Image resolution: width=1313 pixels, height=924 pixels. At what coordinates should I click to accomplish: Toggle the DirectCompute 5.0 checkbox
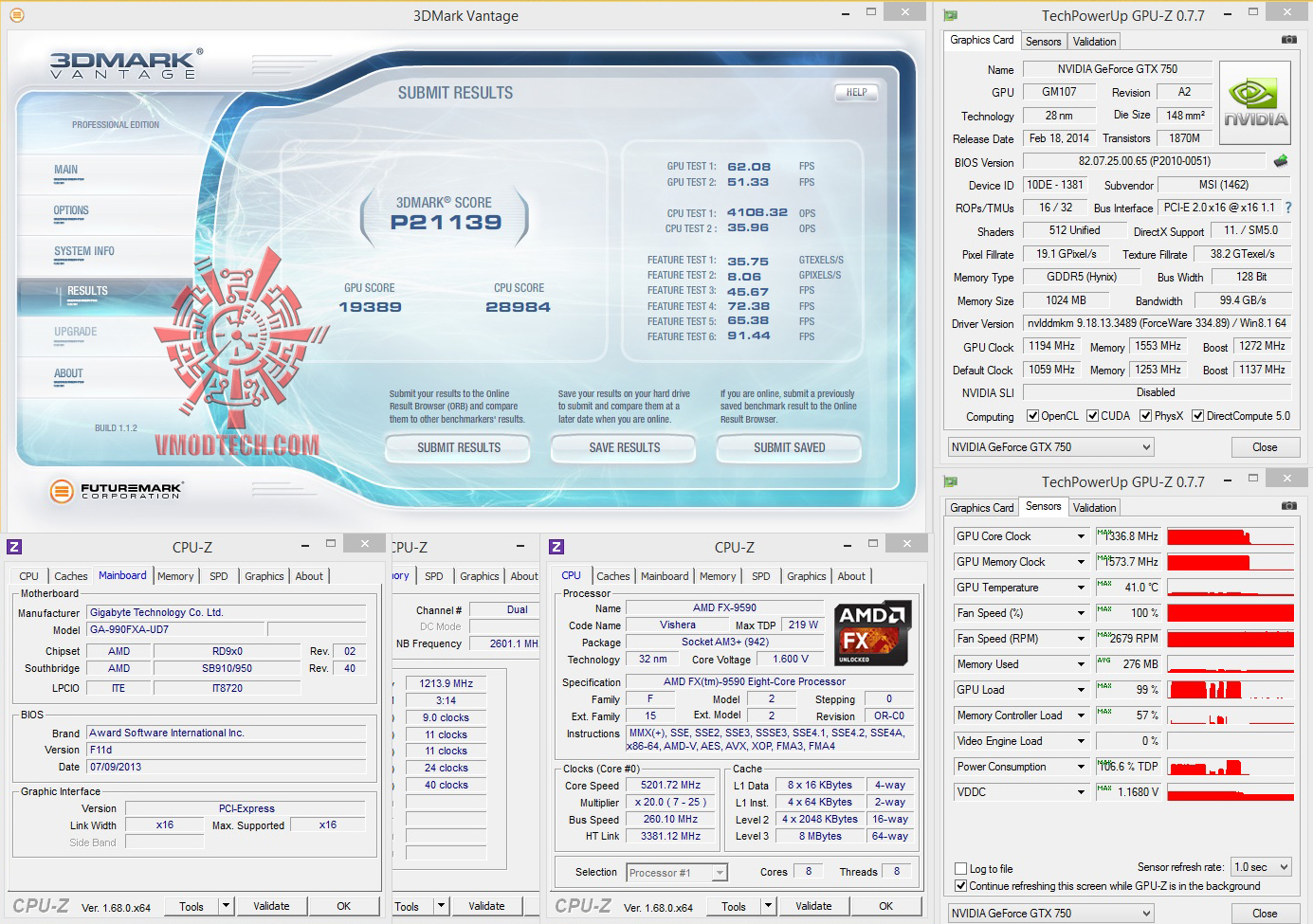(1197, 416)
